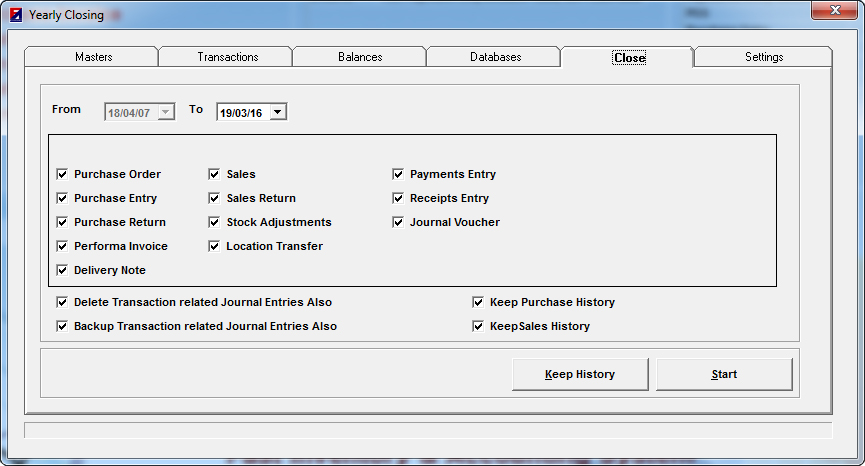Uncheck the Purchase Order checkbox
Screen dimensions: 865x466
coord(63,174)
